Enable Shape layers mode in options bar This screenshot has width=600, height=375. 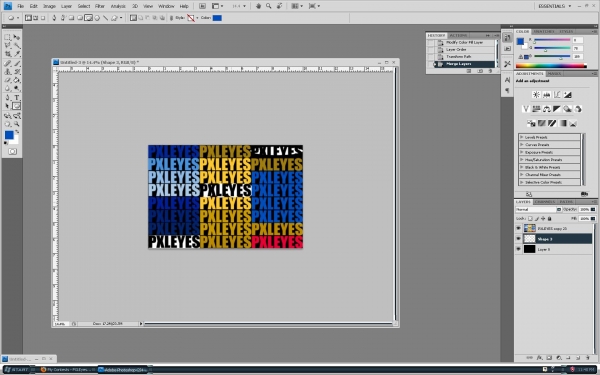point(28,18)
